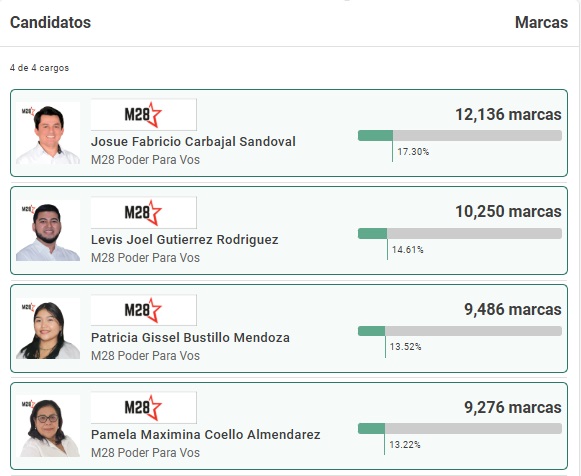Select candidate name Patricia Gissel Bustillo Mendoza
Screen dimensions: 581x476
(190, 337)
